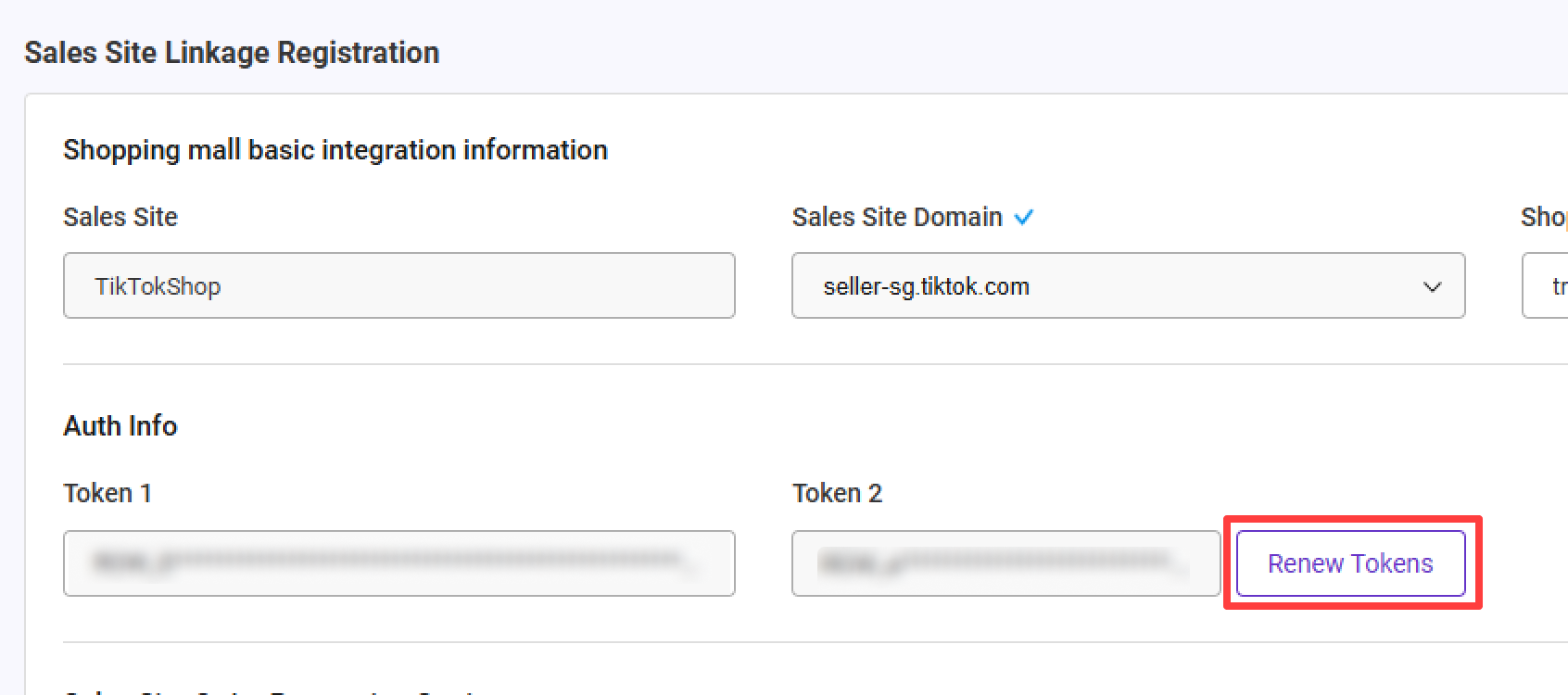Click the Shopping mall basic integration information heading
The image size is (1568, 695).
tap(335, 150)
